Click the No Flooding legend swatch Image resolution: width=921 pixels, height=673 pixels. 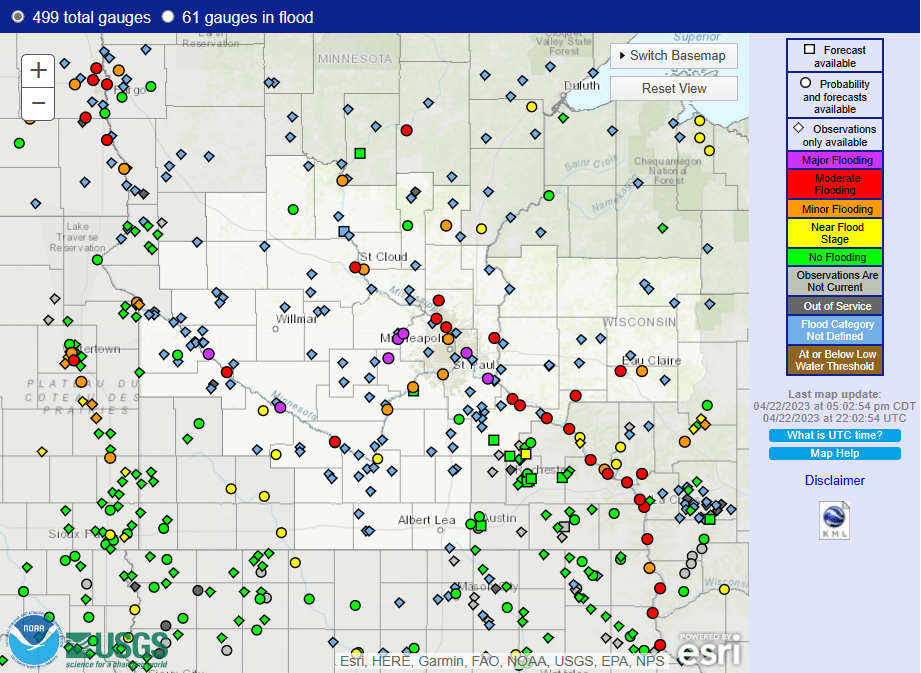point(835,257)
